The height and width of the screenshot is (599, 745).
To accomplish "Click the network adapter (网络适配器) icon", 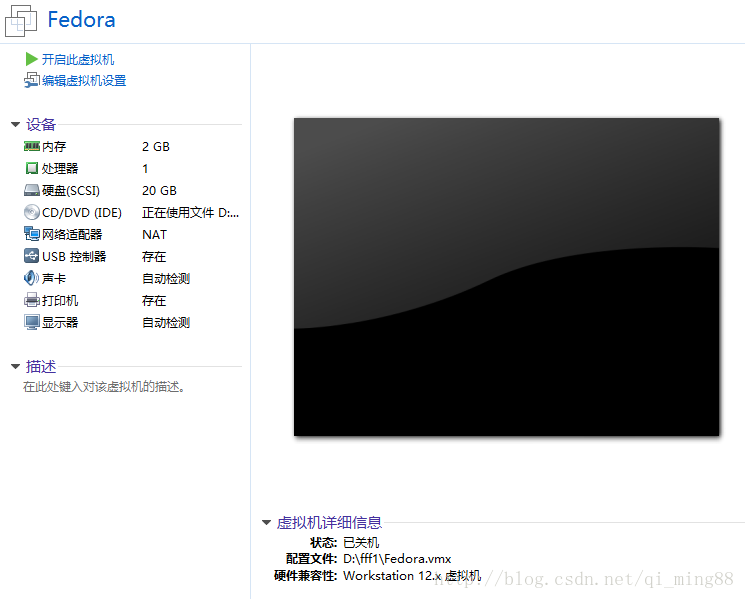I will 31,234.
